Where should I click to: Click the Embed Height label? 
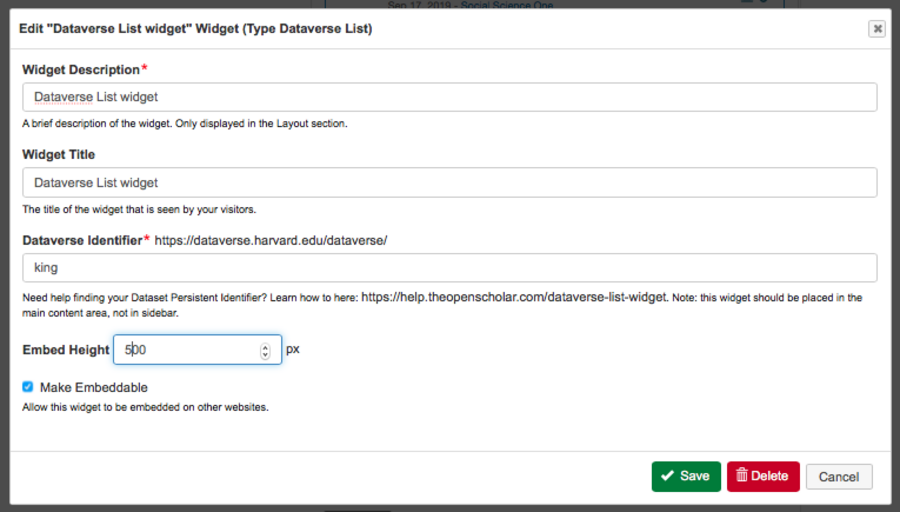(66, 350)
